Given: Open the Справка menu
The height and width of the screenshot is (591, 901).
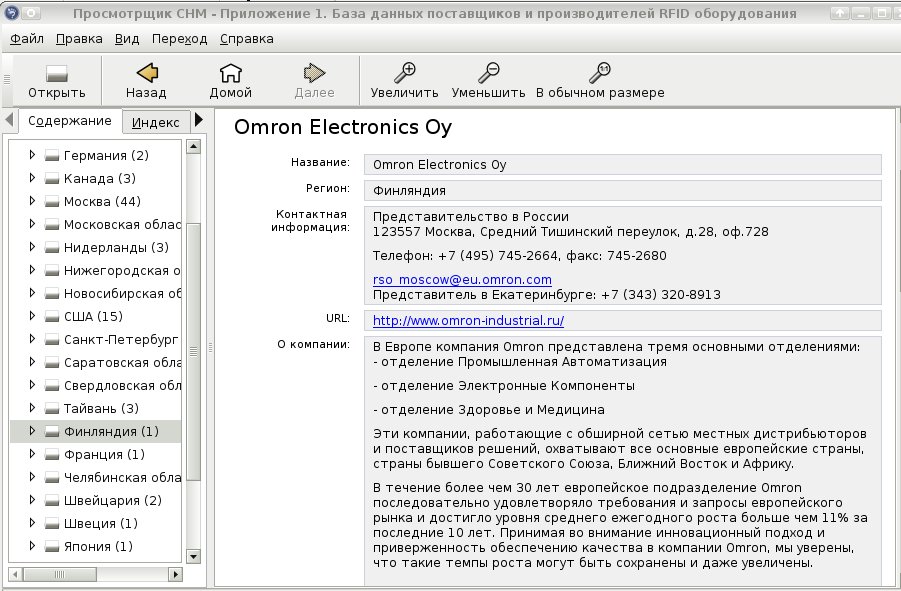Looking at the screenshot, I should pos(247,39).
